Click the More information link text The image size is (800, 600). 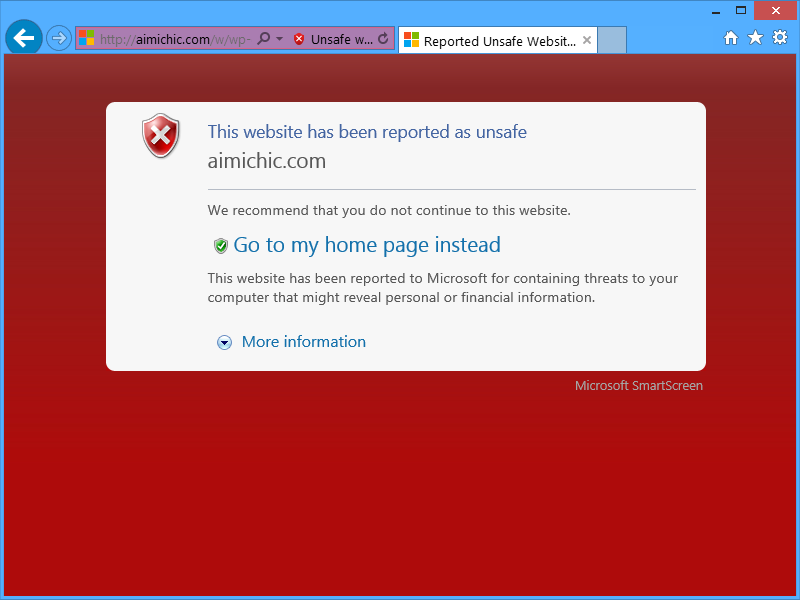click(304, 341)
